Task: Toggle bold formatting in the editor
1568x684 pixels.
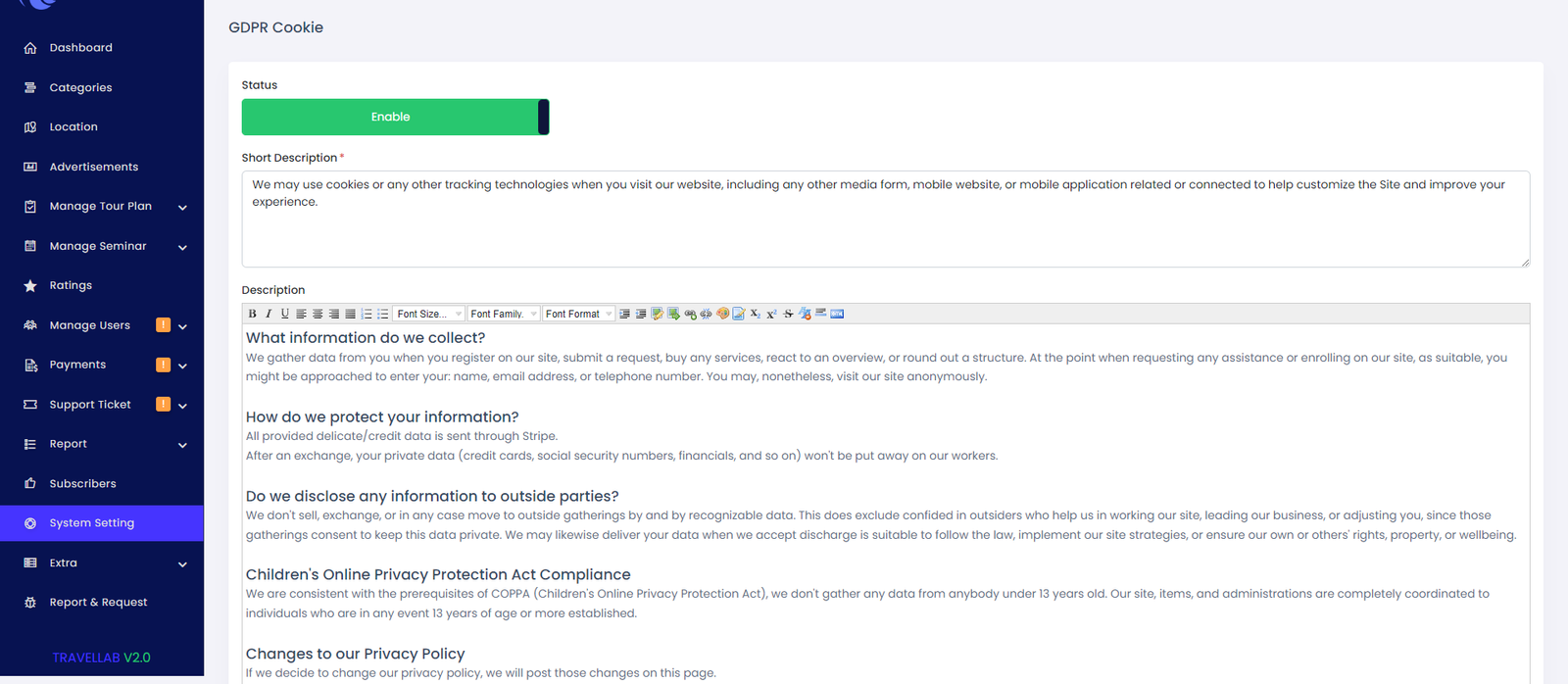Action: pos(252,314)
